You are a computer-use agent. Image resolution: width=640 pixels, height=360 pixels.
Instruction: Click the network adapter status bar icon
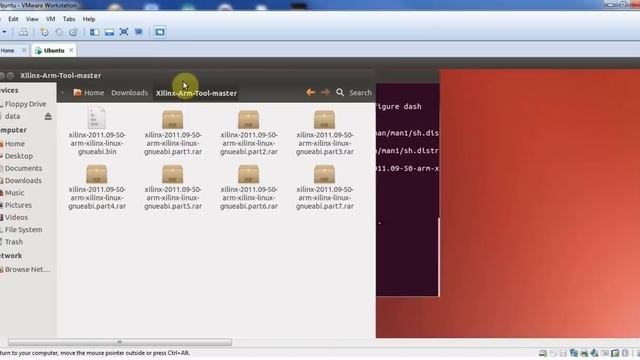pyautogui.click(x=574, y=353)
